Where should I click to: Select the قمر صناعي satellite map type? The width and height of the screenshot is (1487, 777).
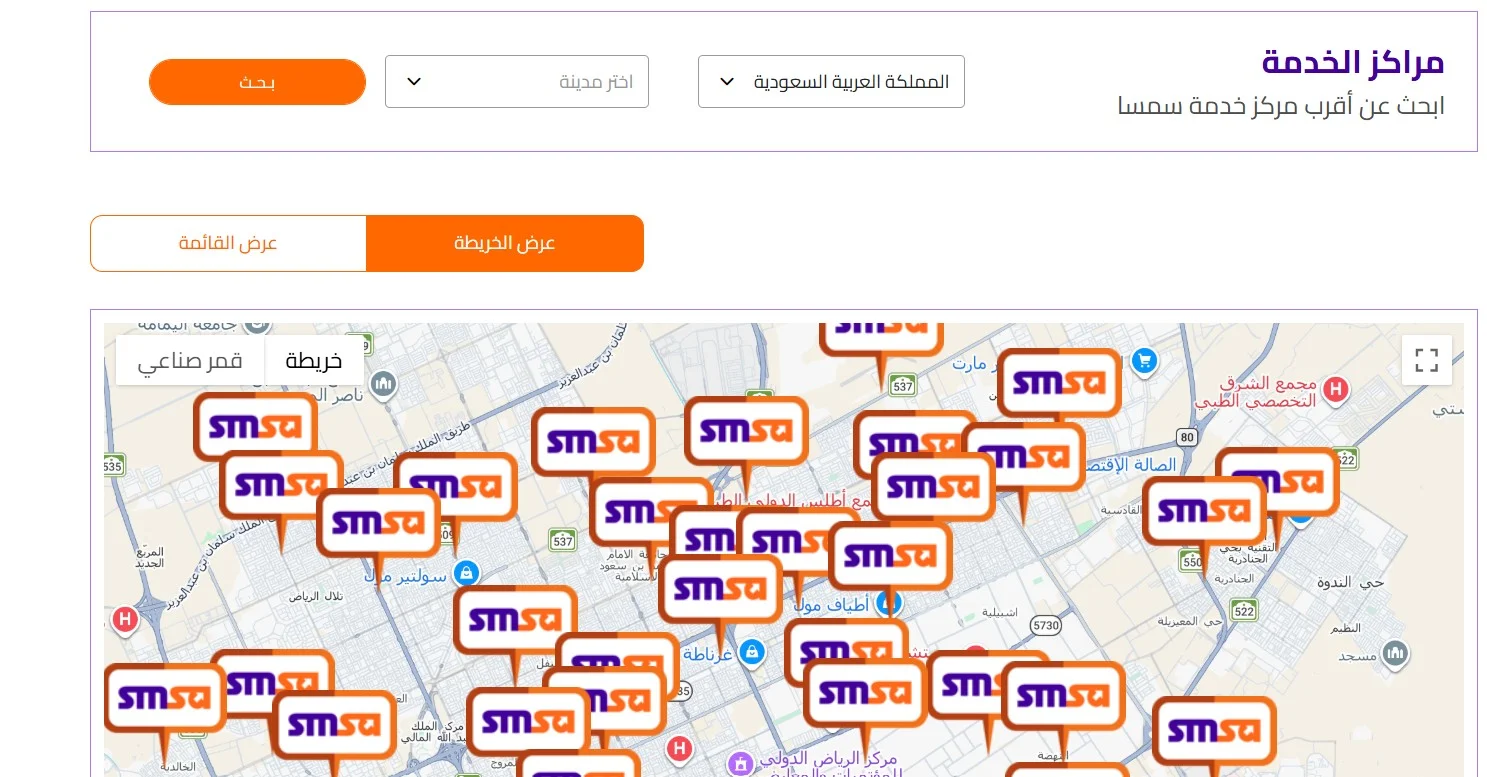click(x=190, y=361)
